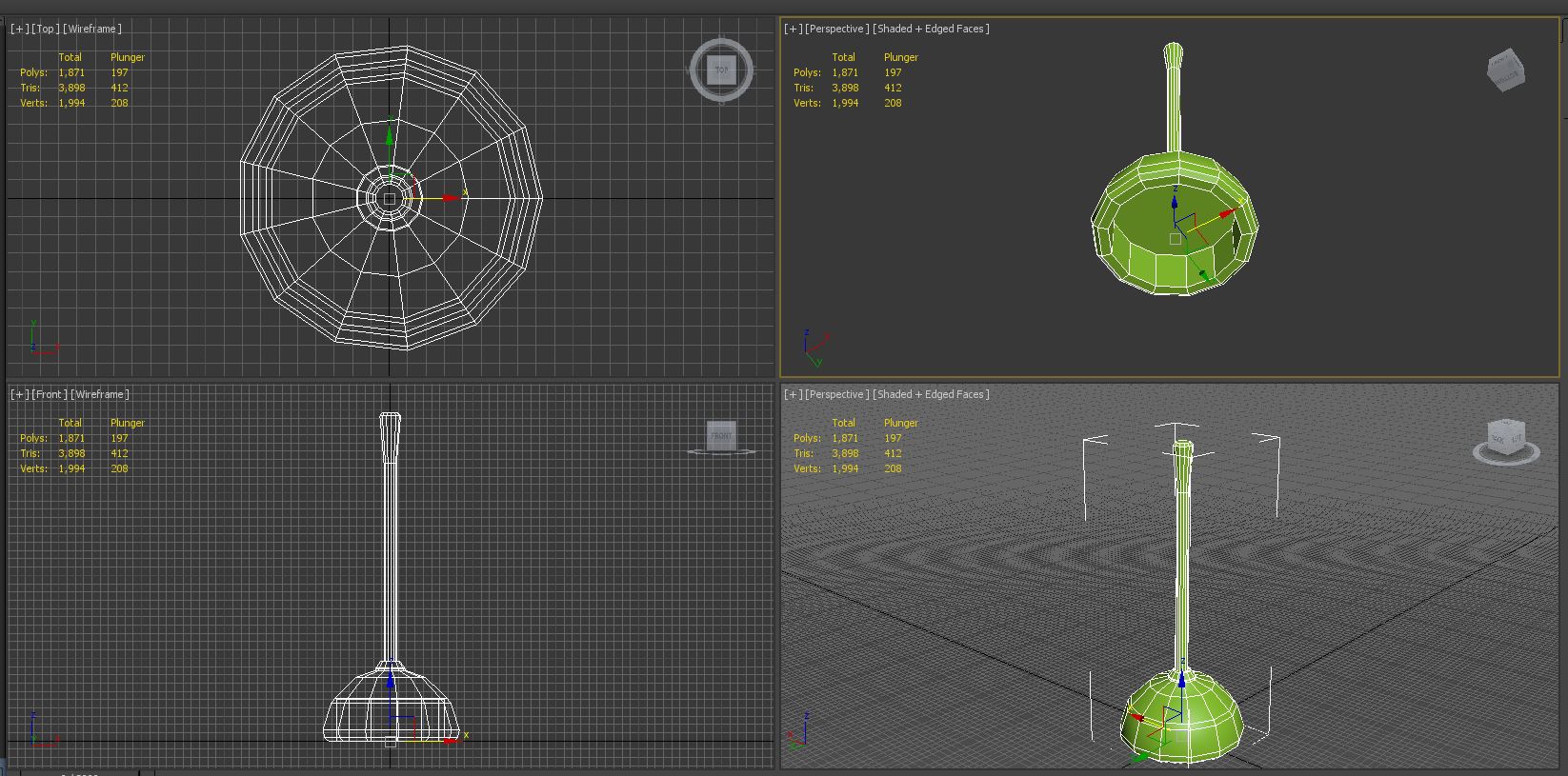
Task: Open the [+] menu of the grid-floor Perspective viewport
Action: [793, 394]
